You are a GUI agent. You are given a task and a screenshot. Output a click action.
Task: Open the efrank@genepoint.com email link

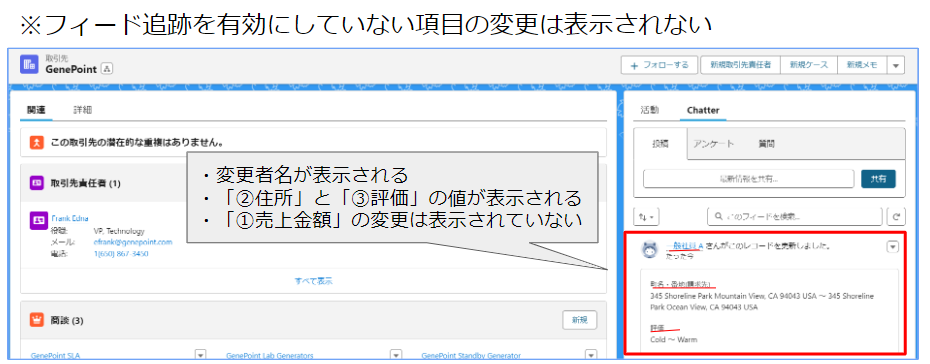pos(133,242)
